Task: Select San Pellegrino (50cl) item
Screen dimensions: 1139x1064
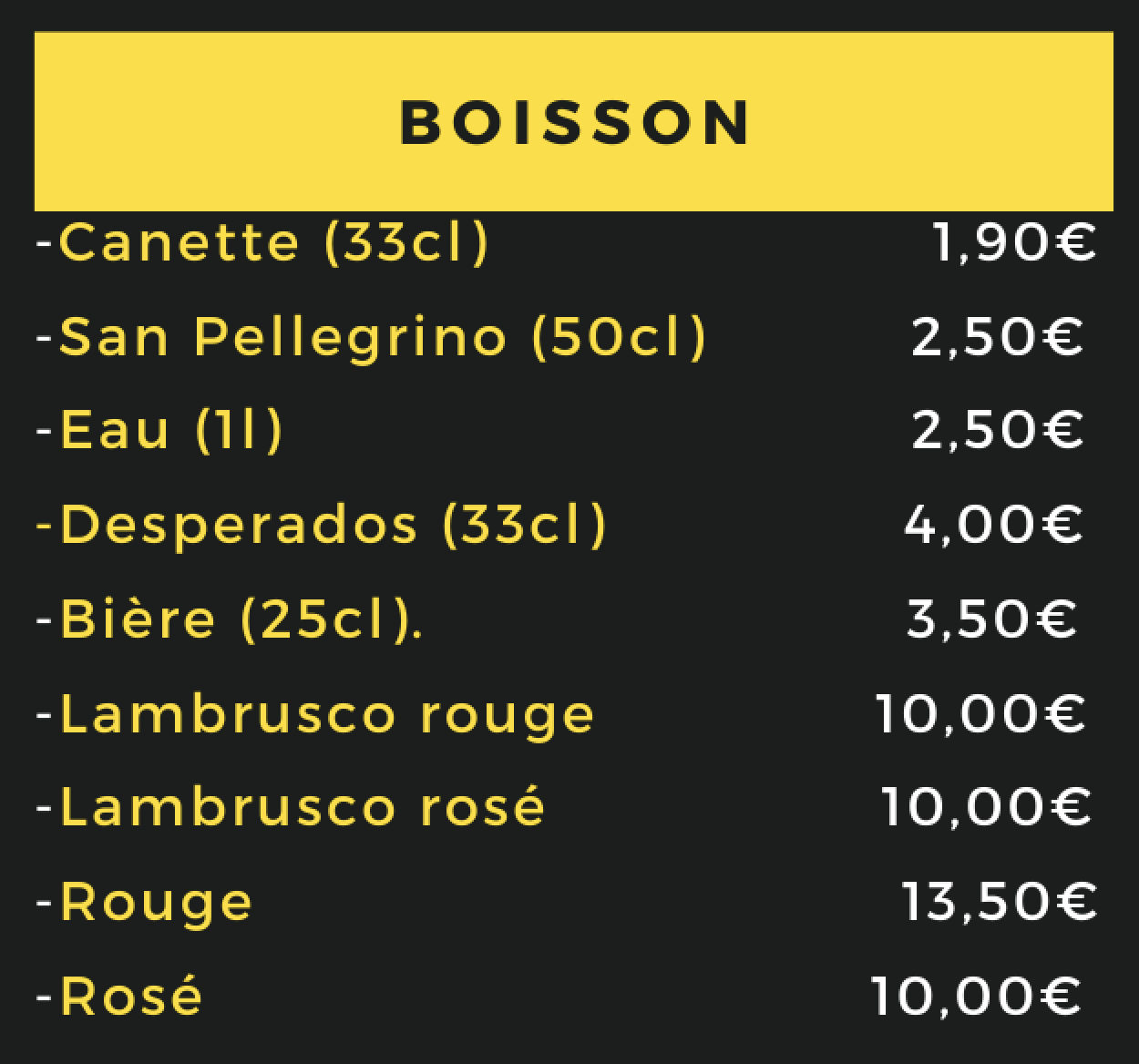Action: pos(371,337)
